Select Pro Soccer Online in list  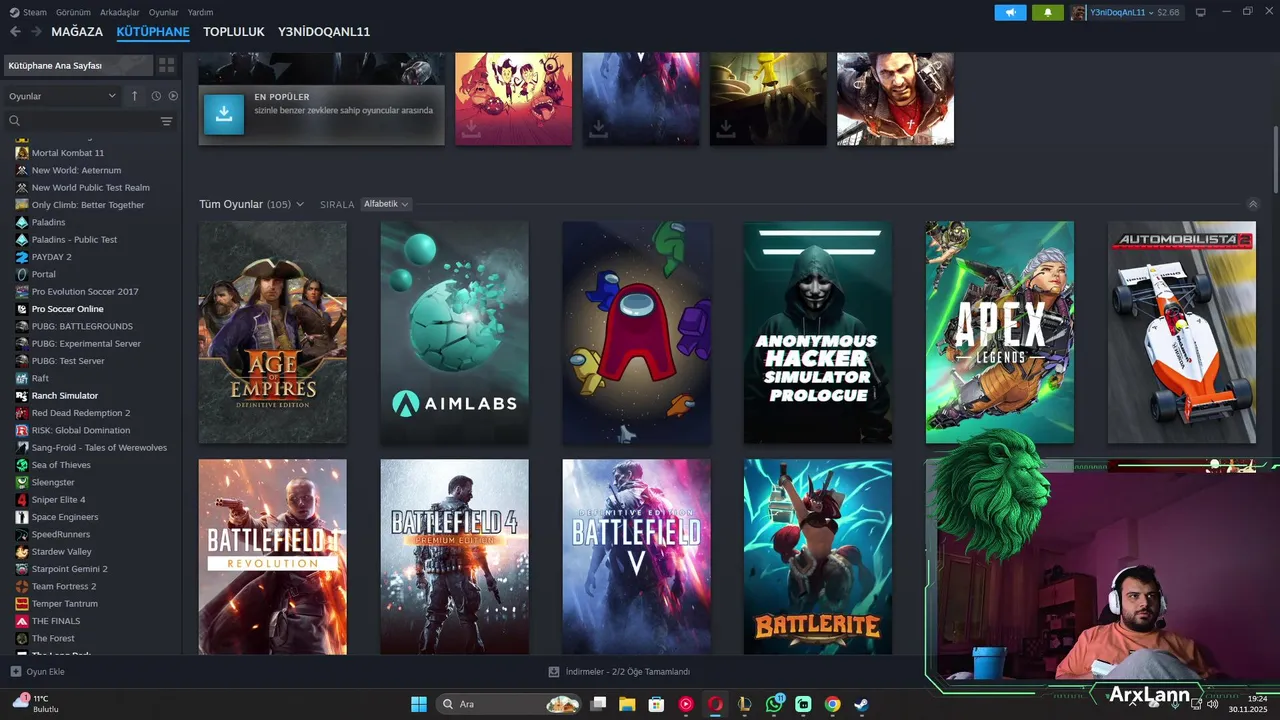click(x=67, y=309)
